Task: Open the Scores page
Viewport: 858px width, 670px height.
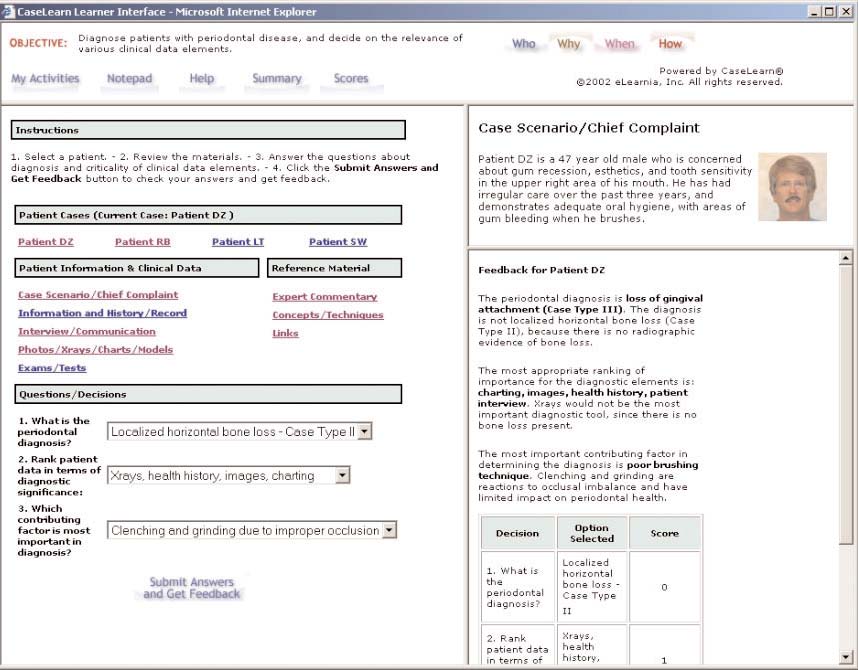Action: [350, 79]
